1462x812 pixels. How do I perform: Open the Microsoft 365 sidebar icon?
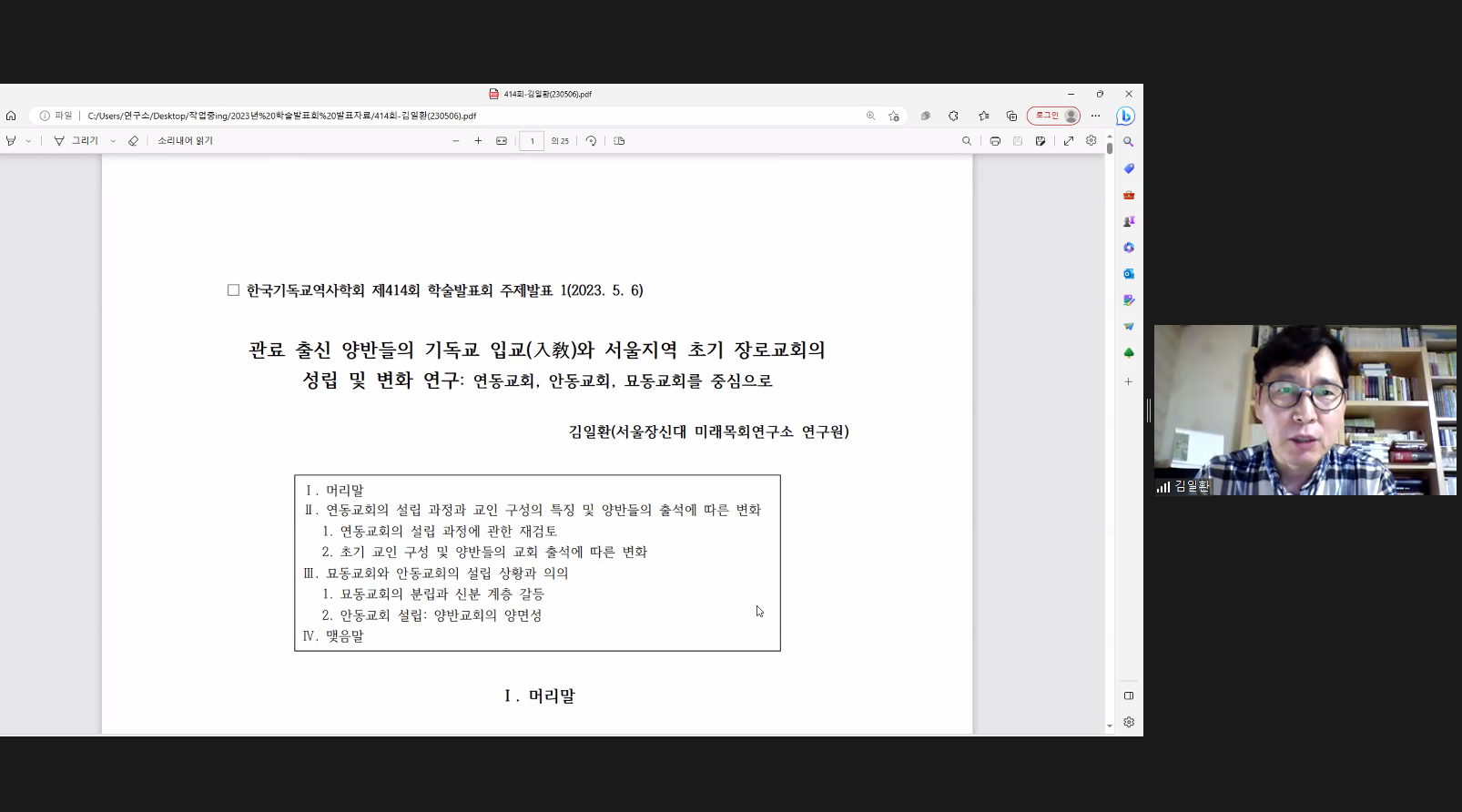tap(1129, 248)
